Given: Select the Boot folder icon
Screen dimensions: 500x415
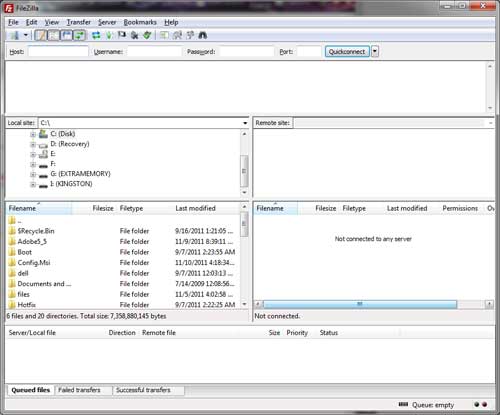Looking at the screenshot, I should (12, 252).
